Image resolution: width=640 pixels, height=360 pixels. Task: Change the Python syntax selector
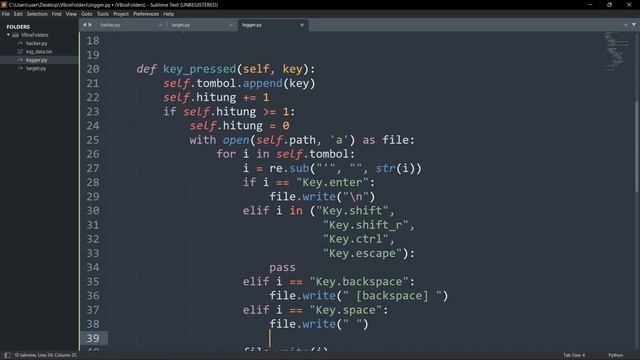click(x=616, y=355)
